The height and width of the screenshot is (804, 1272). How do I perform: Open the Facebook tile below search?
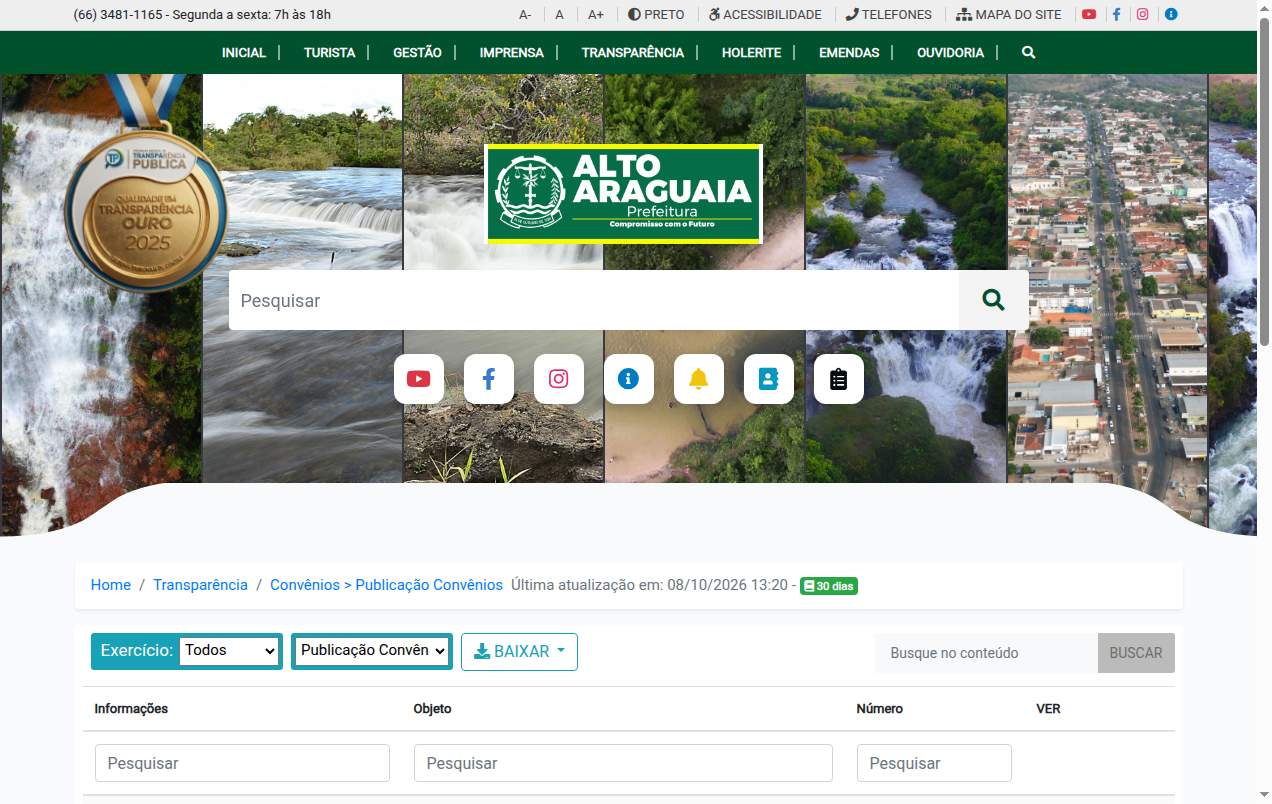point(489,379)
